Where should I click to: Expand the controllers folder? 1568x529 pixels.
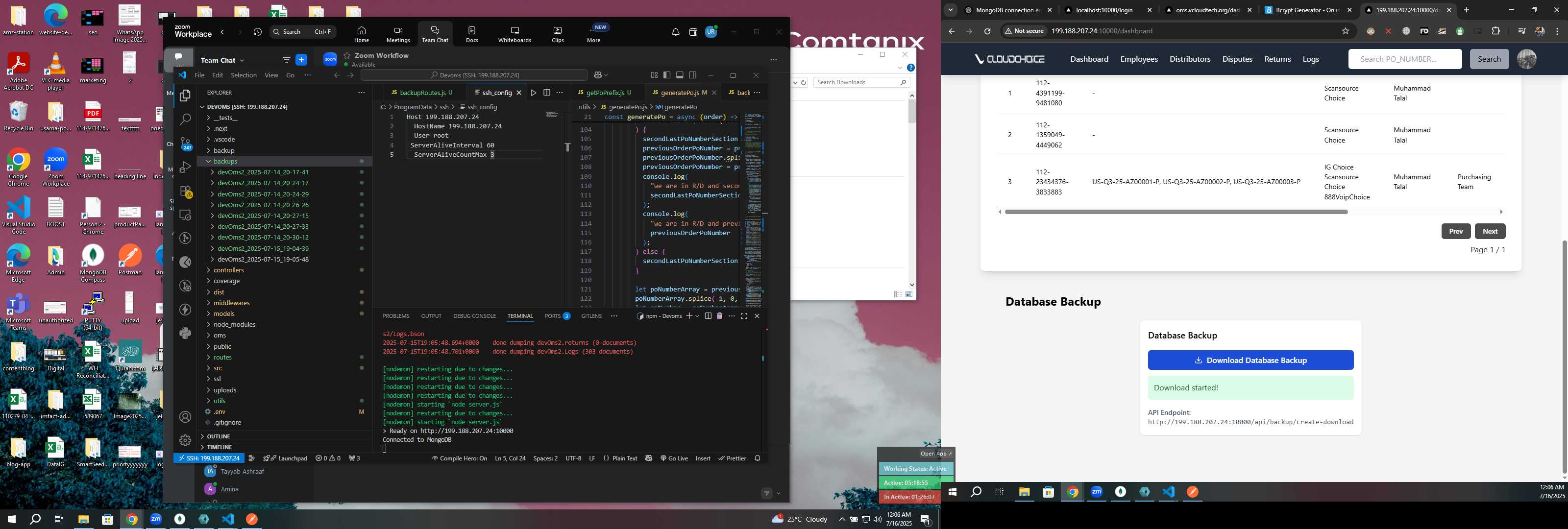(285, 270)
